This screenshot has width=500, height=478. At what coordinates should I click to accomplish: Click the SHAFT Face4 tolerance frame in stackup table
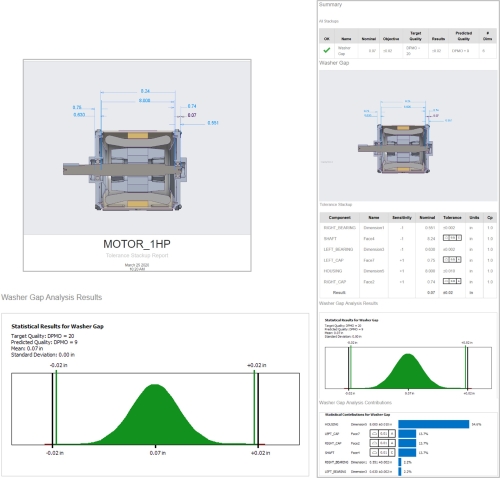pos(452,238)
